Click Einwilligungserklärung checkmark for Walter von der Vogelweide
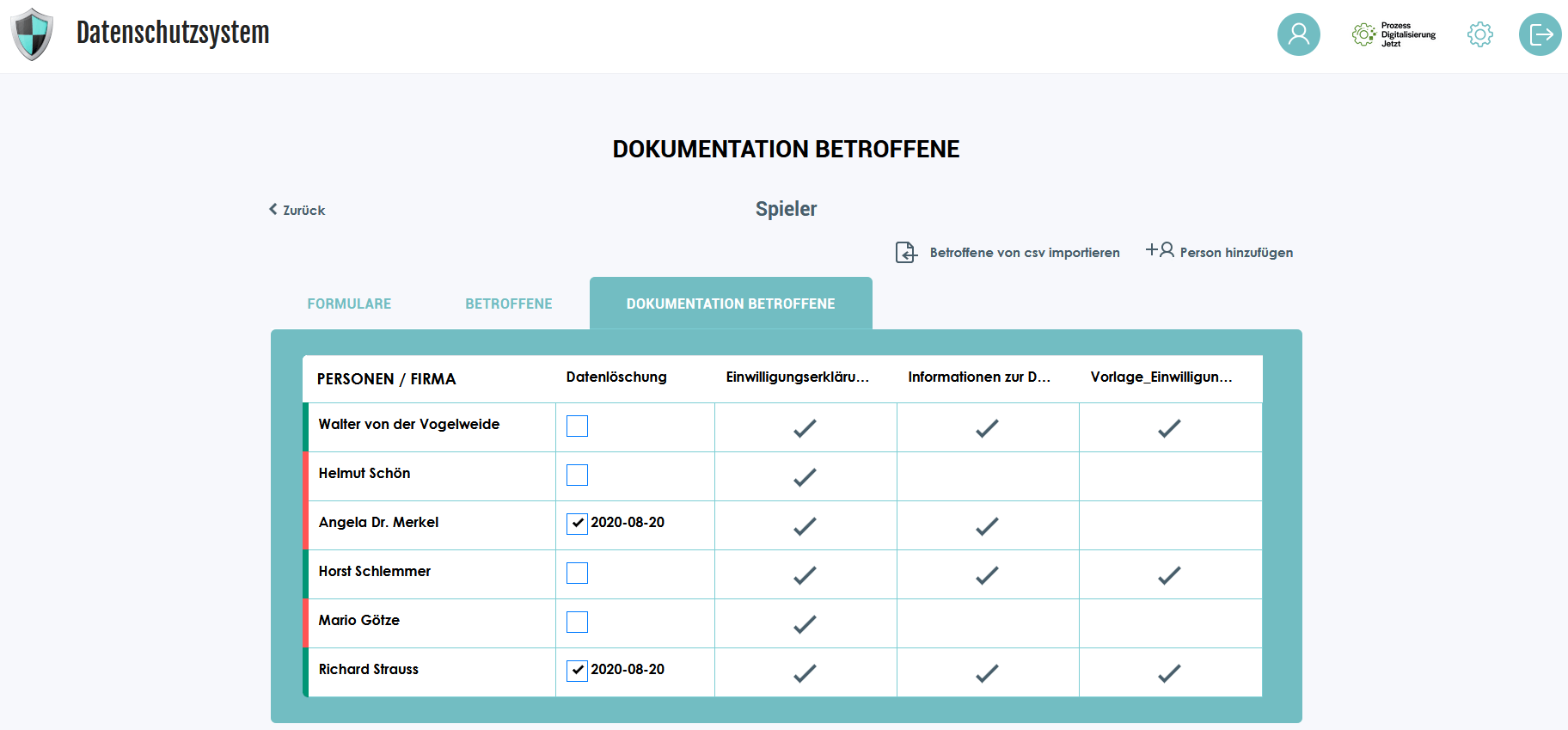The image size is (1568, 730). click(805, 428)
